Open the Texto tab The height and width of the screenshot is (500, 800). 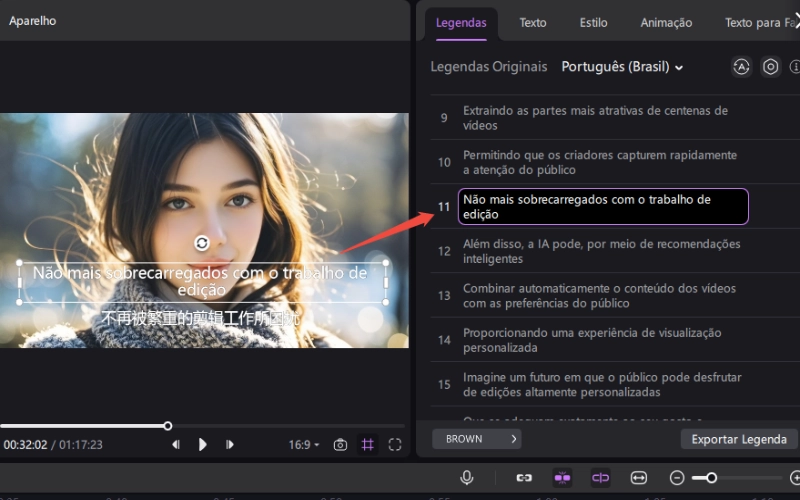pos(533,22)
